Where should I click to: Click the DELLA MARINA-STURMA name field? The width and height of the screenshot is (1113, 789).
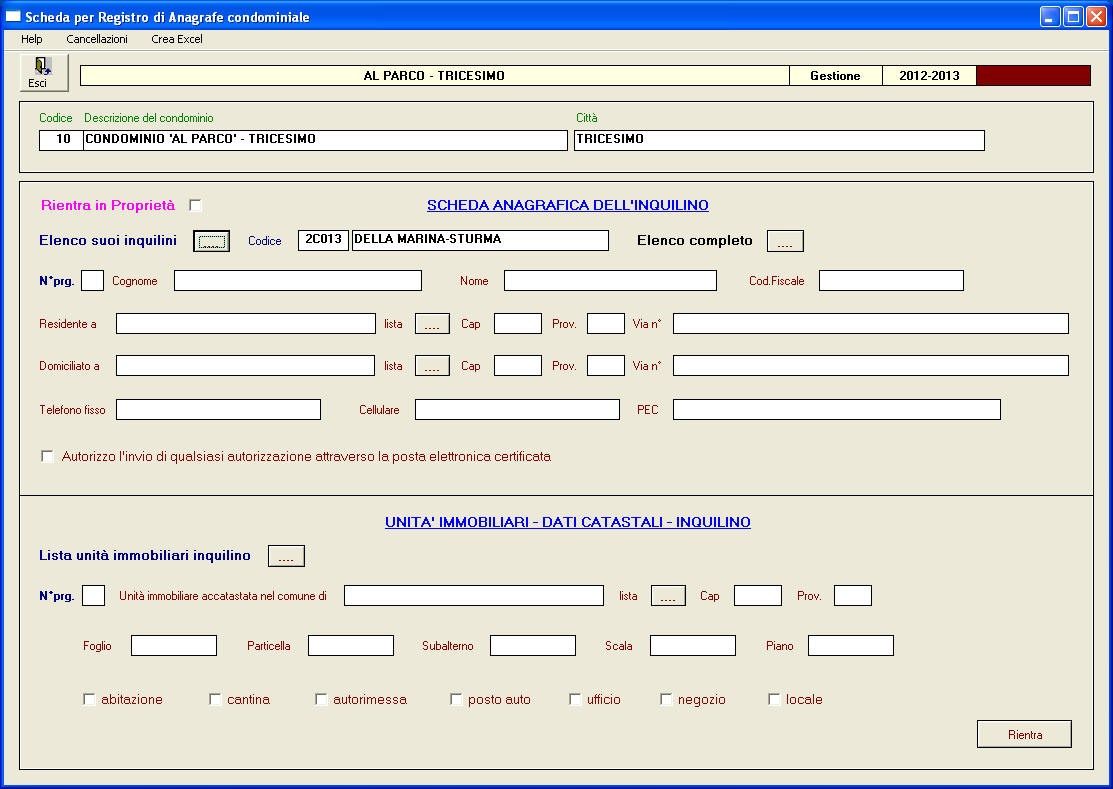click(x=481, y=241)
